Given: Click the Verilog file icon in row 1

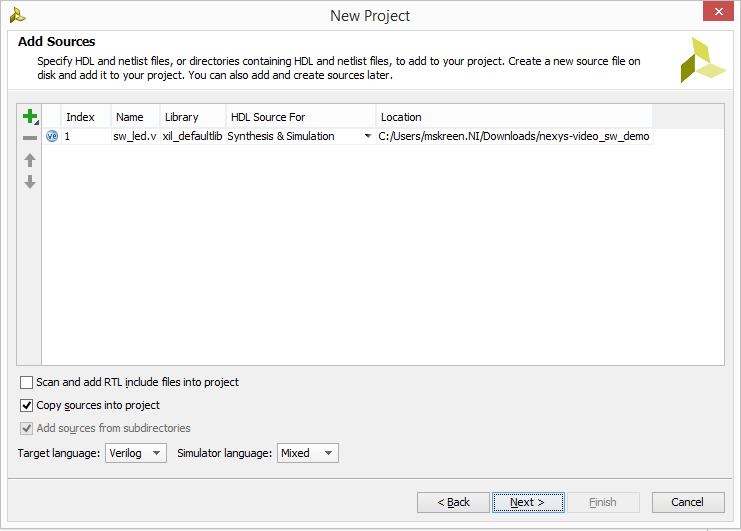Looking at the screenshot, I should pyautogui.click(x=52, y=136).
